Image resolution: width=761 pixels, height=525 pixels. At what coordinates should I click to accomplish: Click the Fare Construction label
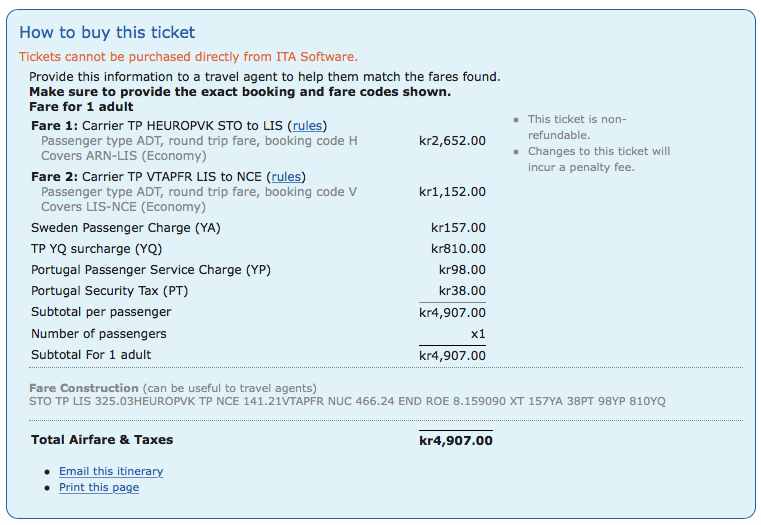84,388
